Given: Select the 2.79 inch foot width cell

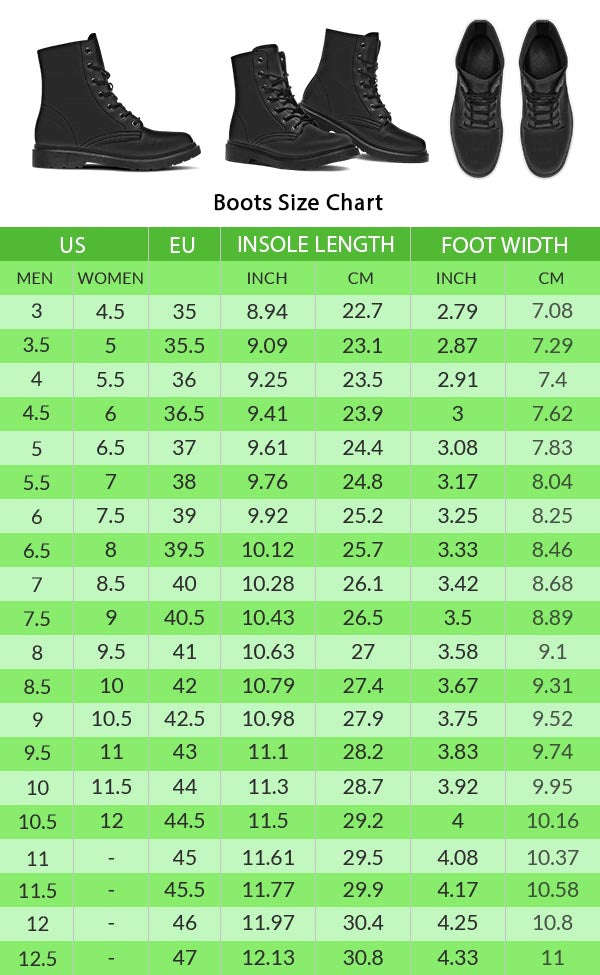Looking at the screenshot, I should click(457, 311).
